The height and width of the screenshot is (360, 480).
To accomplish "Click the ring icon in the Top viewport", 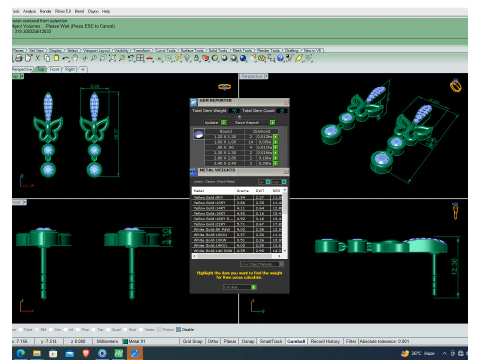I will 224,87.
